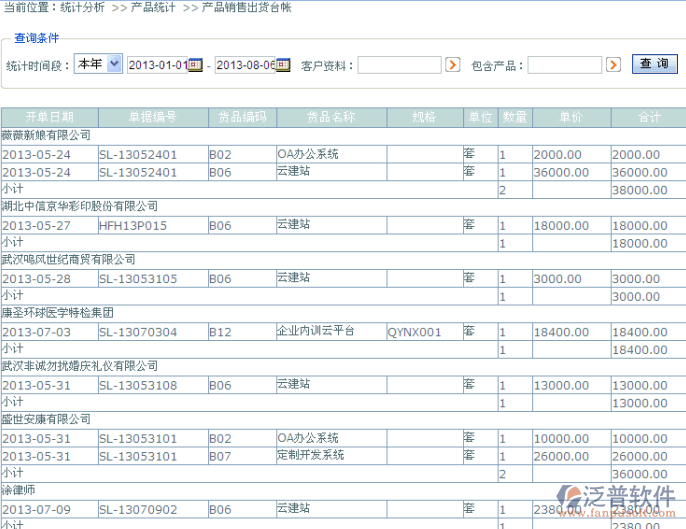The height and width of the screenshot is (529, 686).
Task: Click date cell 2013-05-27
Action: (x=36, y=226)
